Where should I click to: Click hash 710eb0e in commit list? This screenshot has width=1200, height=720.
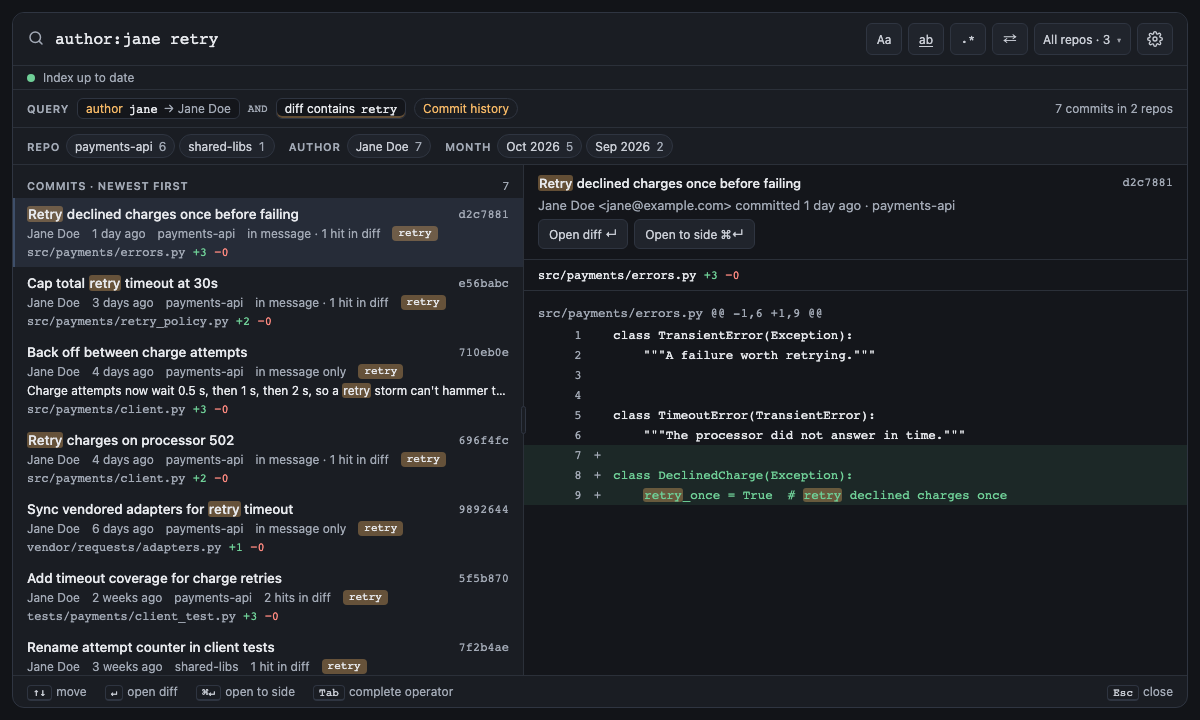click(483, 352)
